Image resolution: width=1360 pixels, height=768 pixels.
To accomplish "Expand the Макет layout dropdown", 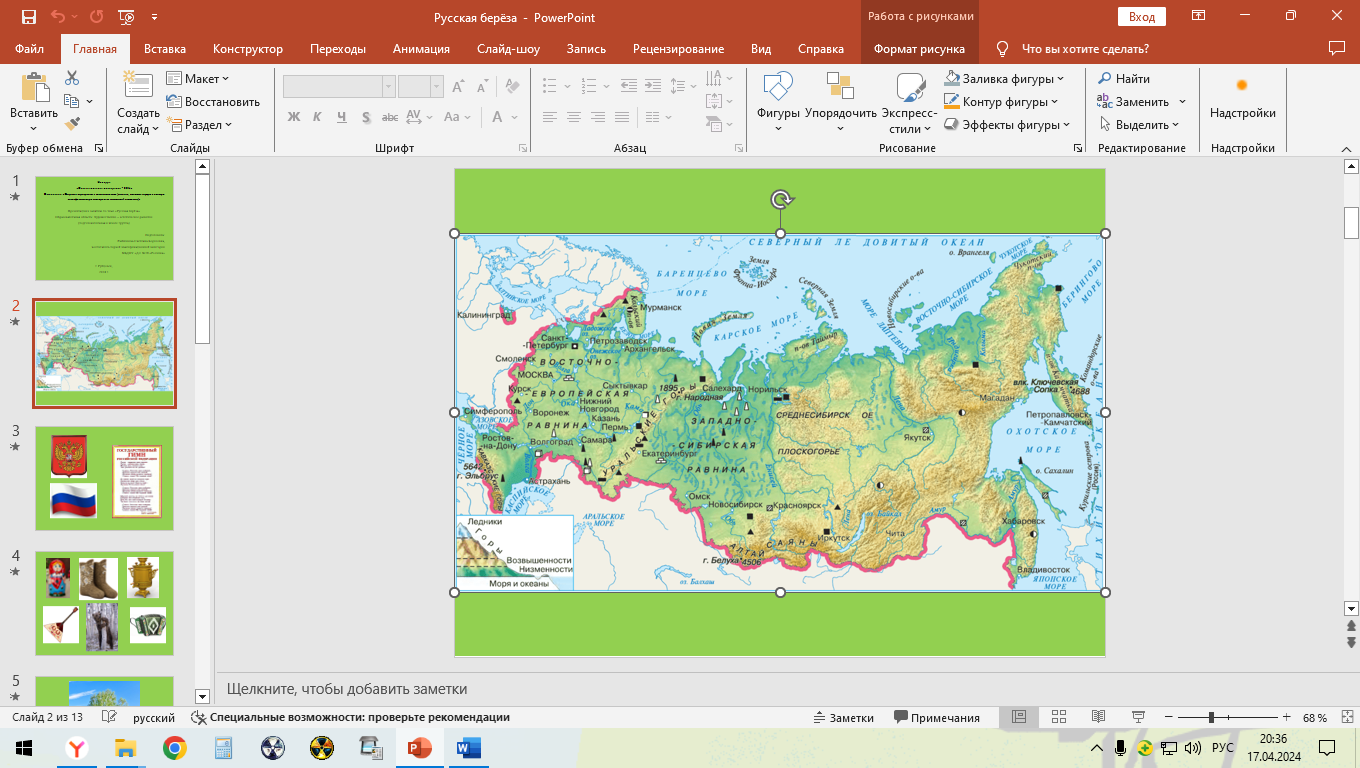I will (x=198, y=79).
